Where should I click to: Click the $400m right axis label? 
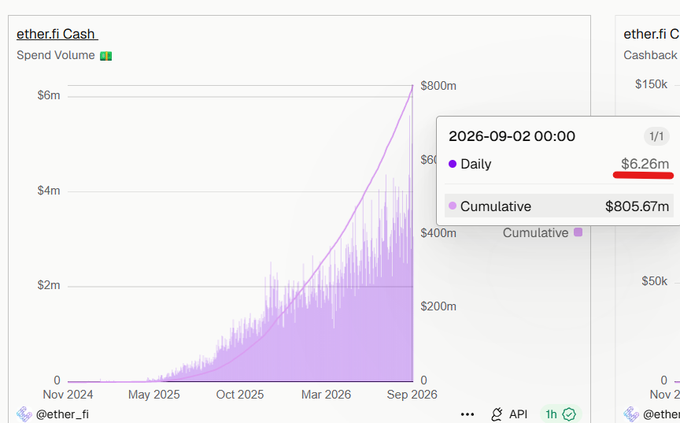438,233
